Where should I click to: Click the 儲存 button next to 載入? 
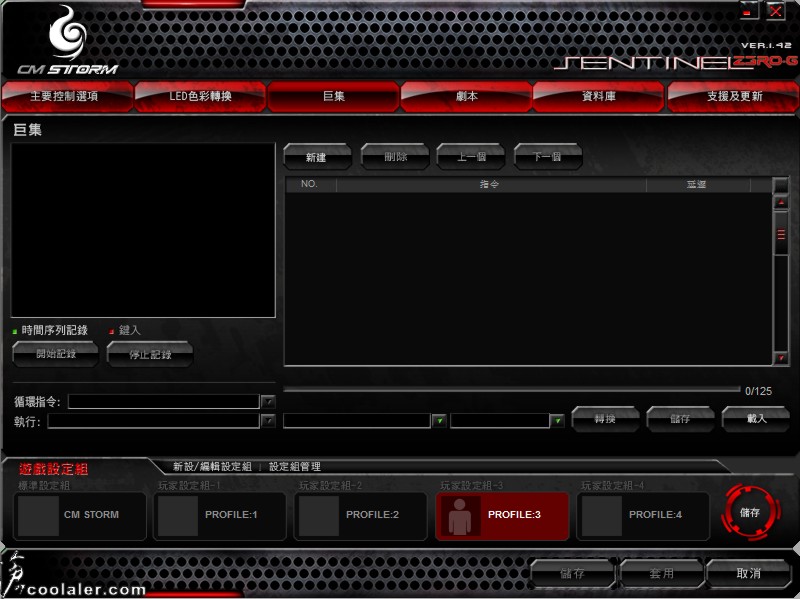click(680, 419)
